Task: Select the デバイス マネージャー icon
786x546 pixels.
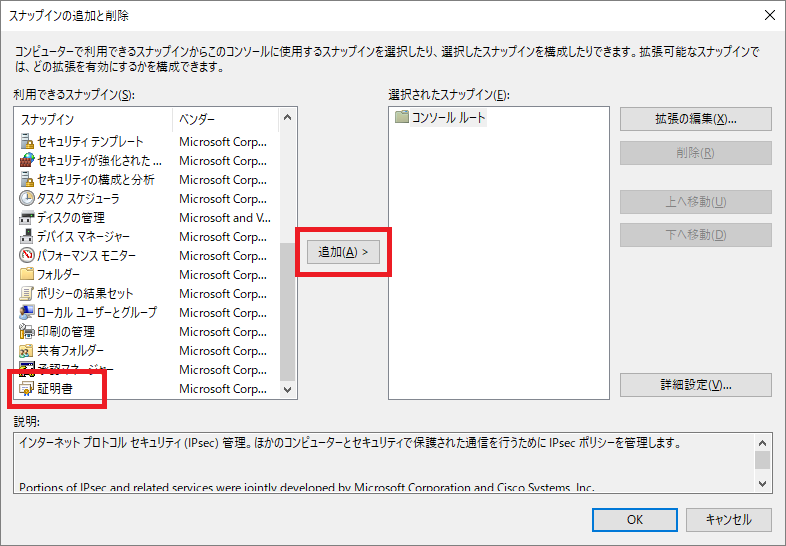Action: (x=27, y=237)
